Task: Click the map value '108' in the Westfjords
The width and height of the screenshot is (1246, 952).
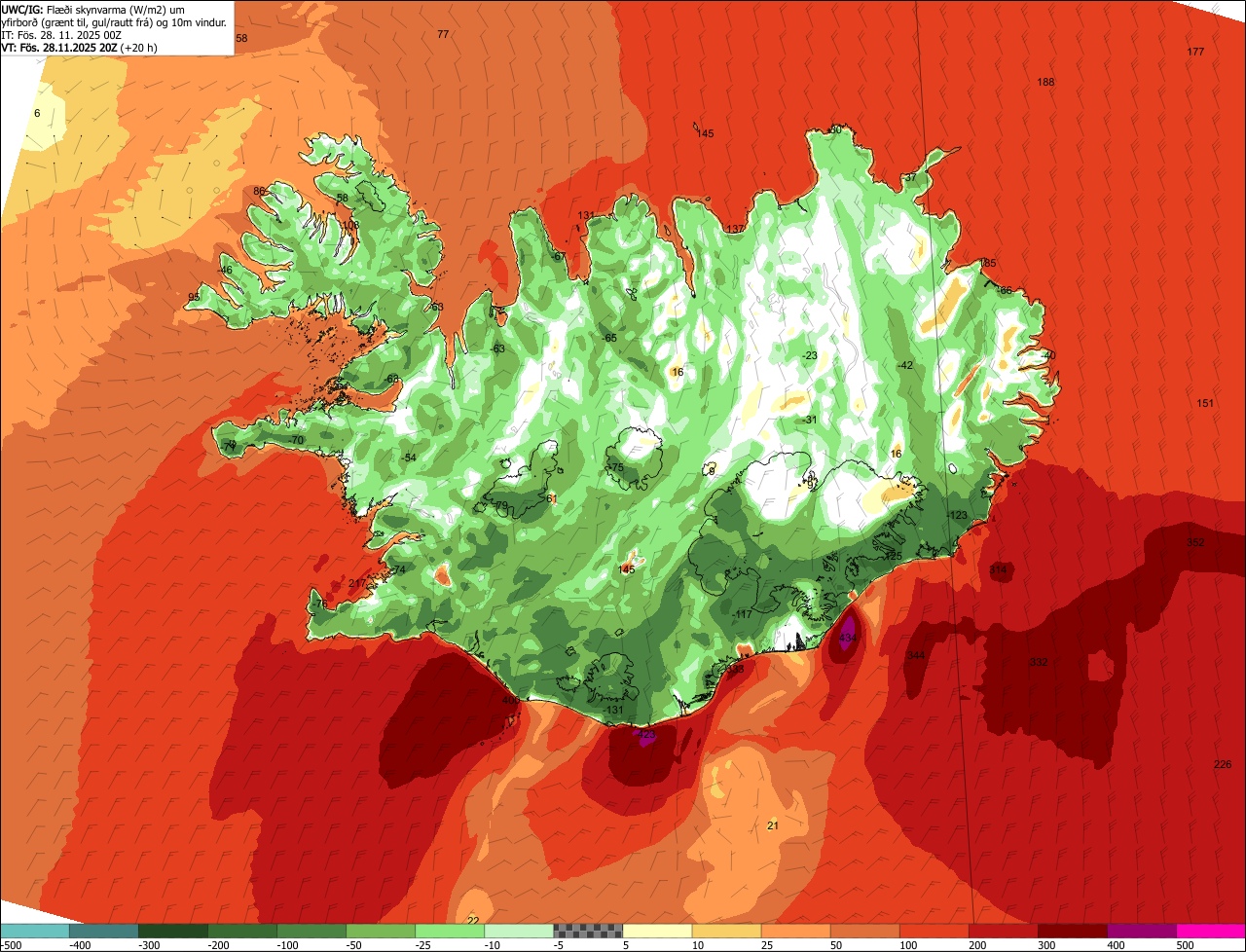Action: [350, 225]
